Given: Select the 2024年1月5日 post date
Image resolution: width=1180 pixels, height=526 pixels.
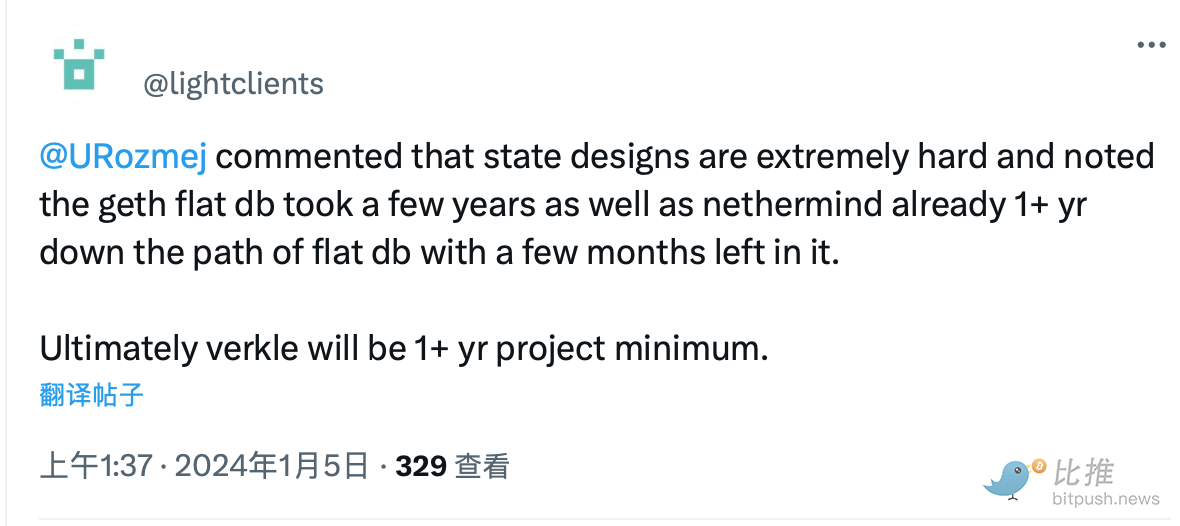Looking at the screenshot, I should (x=273, y=466).
